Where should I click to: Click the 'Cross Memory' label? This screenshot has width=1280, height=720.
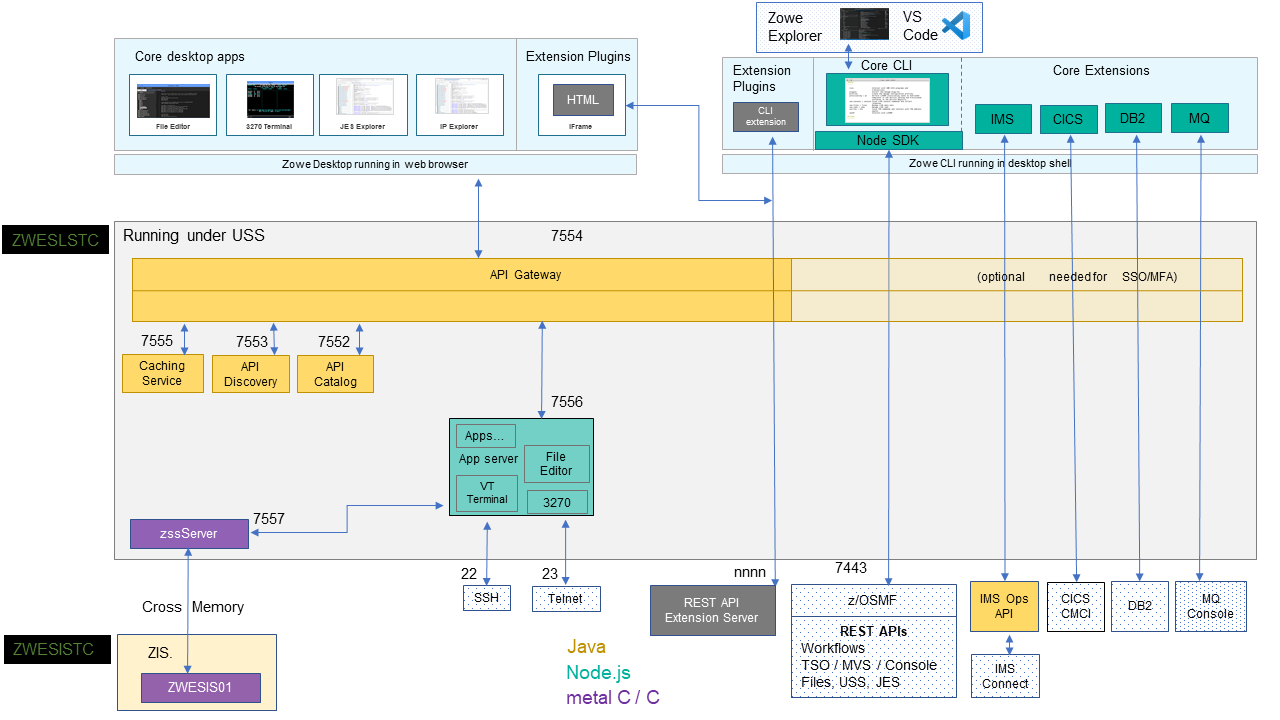193,607
